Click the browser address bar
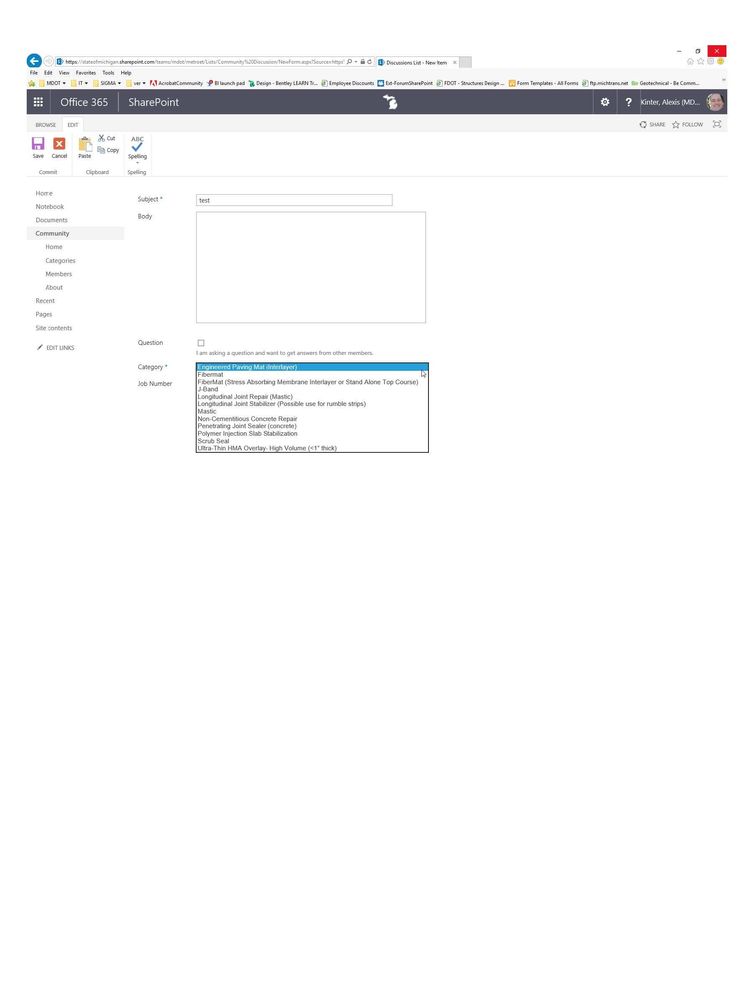Viewport: 754px width, 999px height. coord(204,62)
